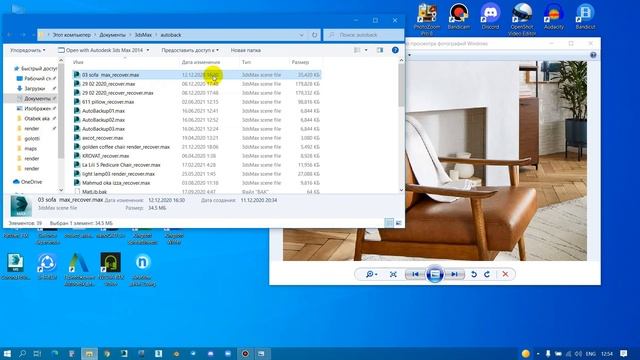Delete the photo with red X
The height and width of the screenshot is (360, 640).
505,274
